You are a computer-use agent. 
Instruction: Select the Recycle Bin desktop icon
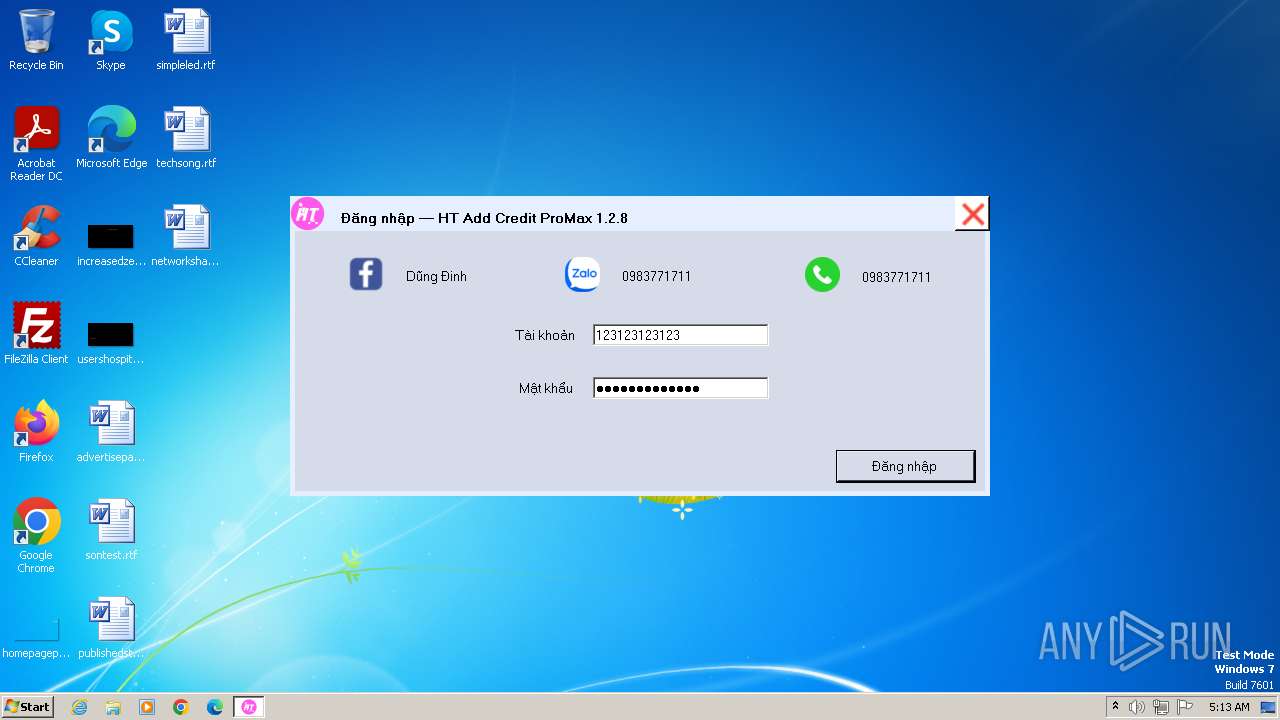tap(36, 40)
